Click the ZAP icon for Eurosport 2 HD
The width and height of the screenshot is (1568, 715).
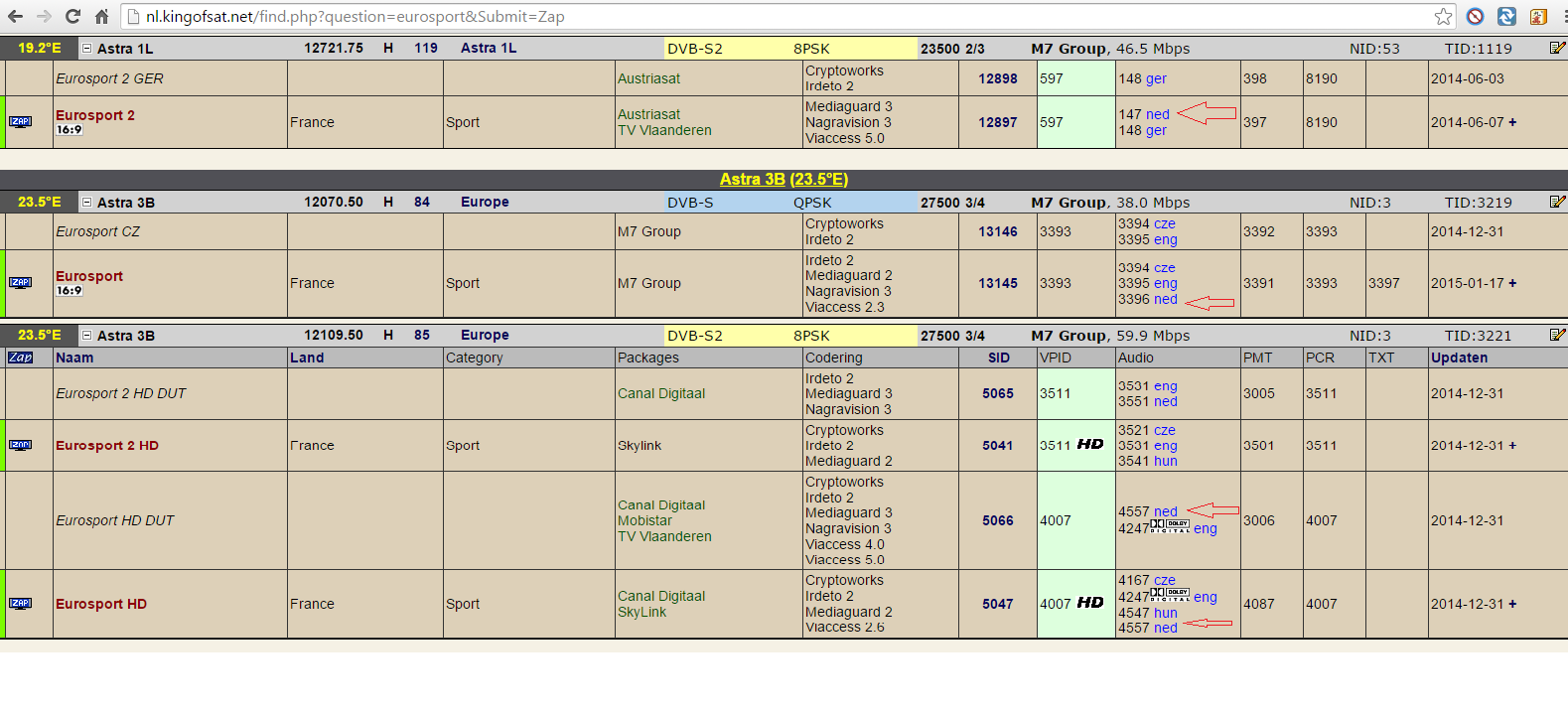(x=20, y=445)
